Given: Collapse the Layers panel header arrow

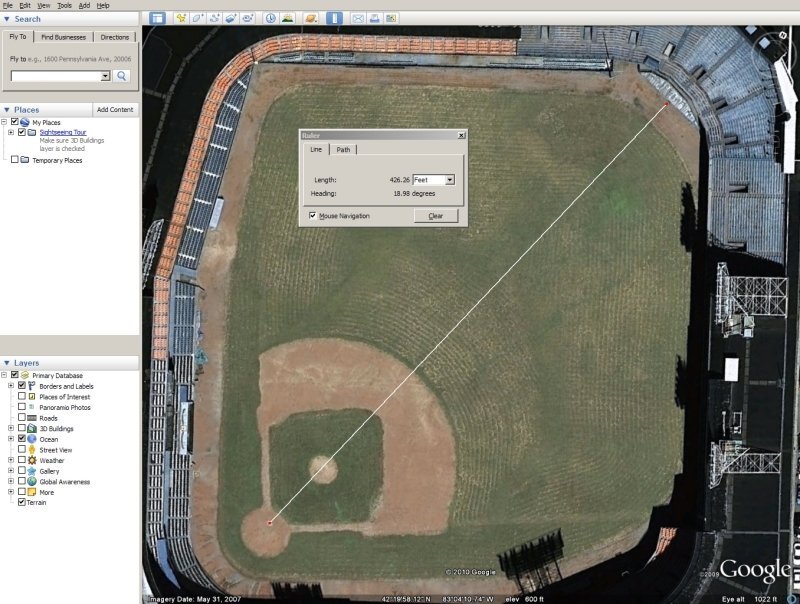Looking at the screenshot, I should [x=7, y=363].
